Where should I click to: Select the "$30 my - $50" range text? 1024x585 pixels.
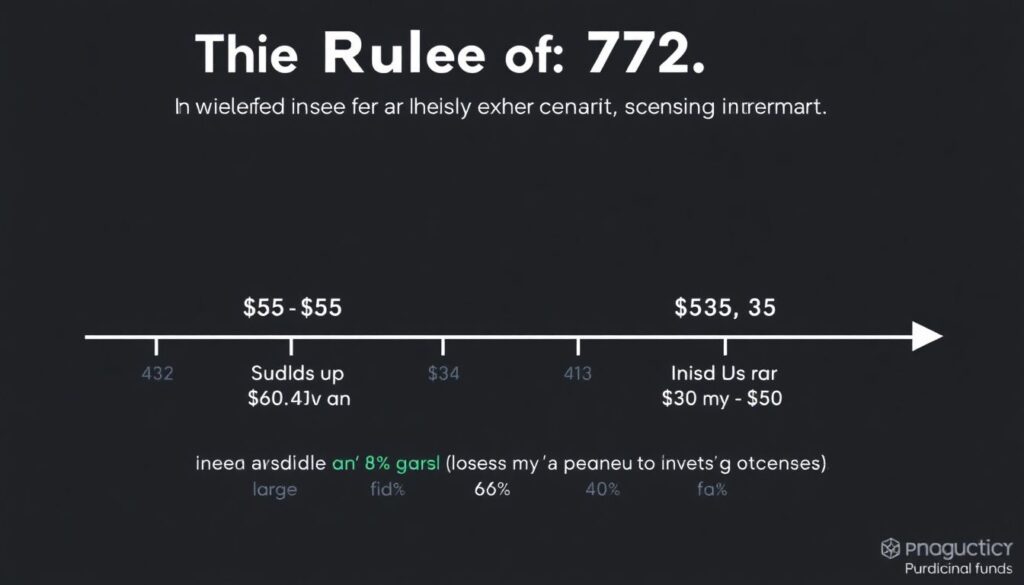[x=722, y=398]
